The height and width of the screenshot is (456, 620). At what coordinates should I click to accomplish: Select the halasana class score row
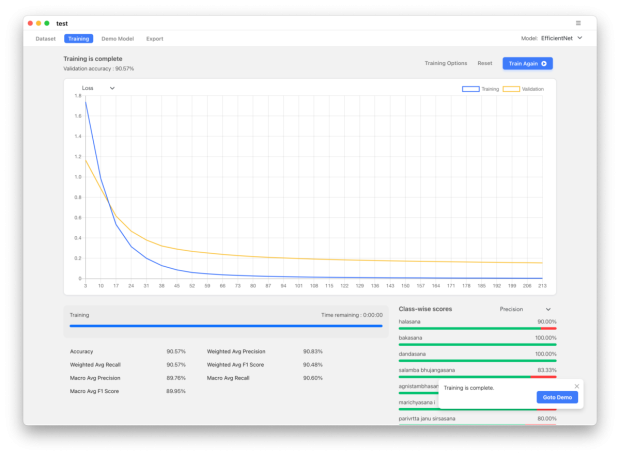(477, 324)
